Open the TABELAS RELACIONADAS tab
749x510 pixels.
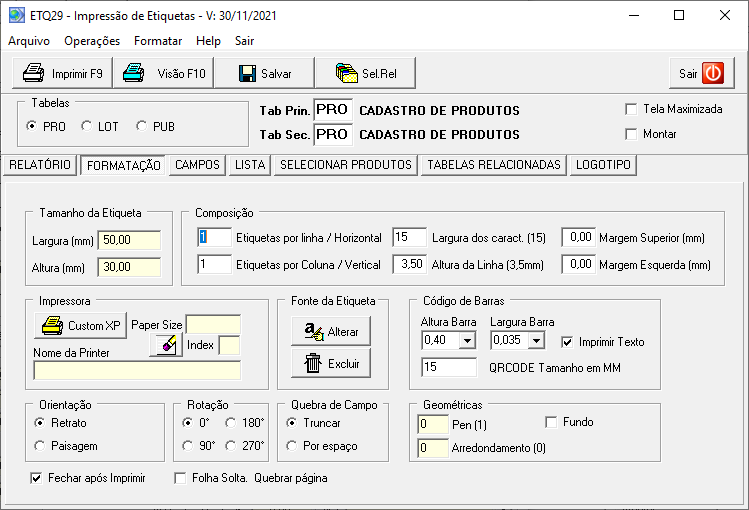[x=494, y=165]
